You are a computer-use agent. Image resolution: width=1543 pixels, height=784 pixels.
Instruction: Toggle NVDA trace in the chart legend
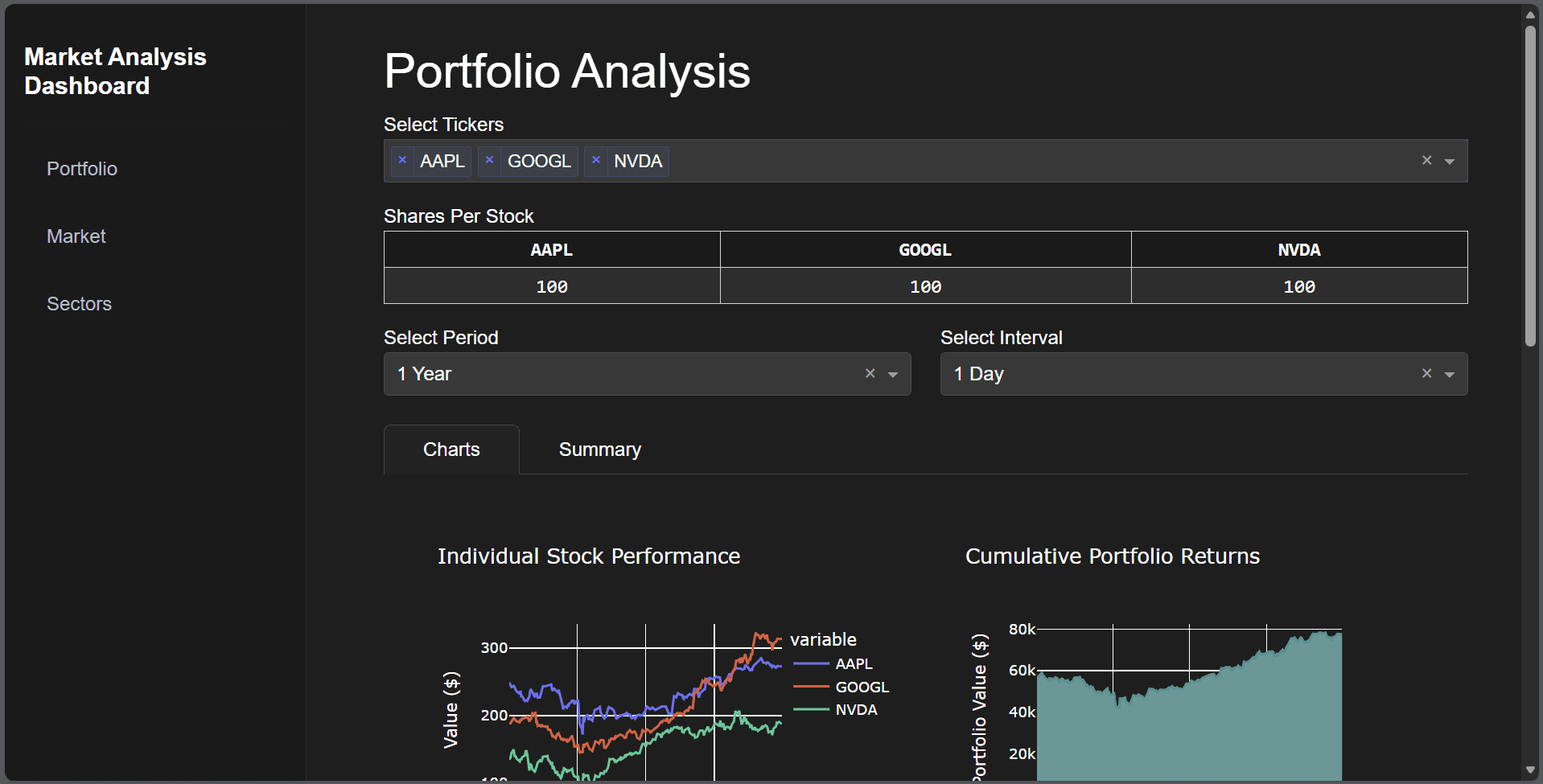click(x=857, y=709)
